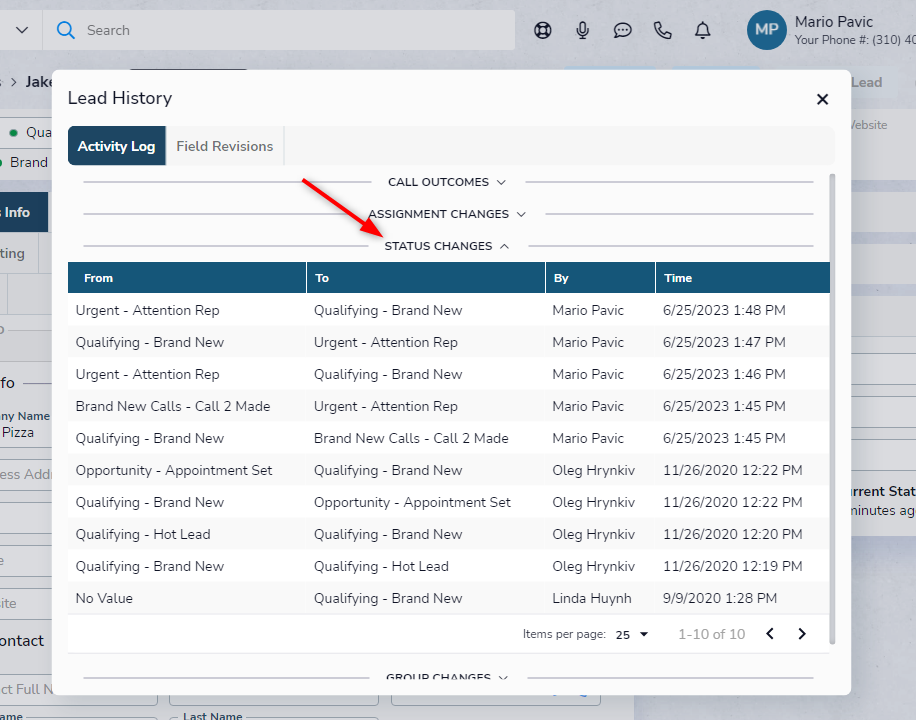Expand the Group Changes section
Viewport: 916px width, 720px height.
tap(447, 677)
